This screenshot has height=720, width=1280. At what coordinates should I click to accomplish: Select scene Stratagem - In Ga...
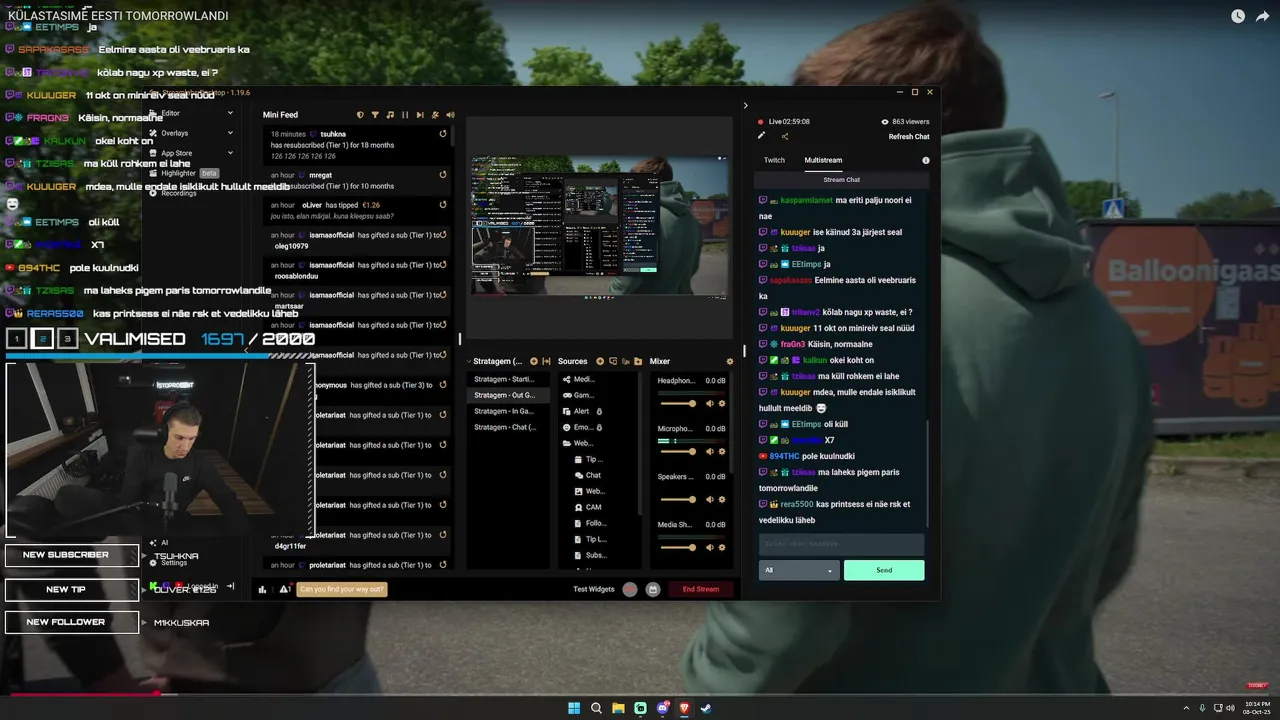pyautogui.click(x=506, y=411)
